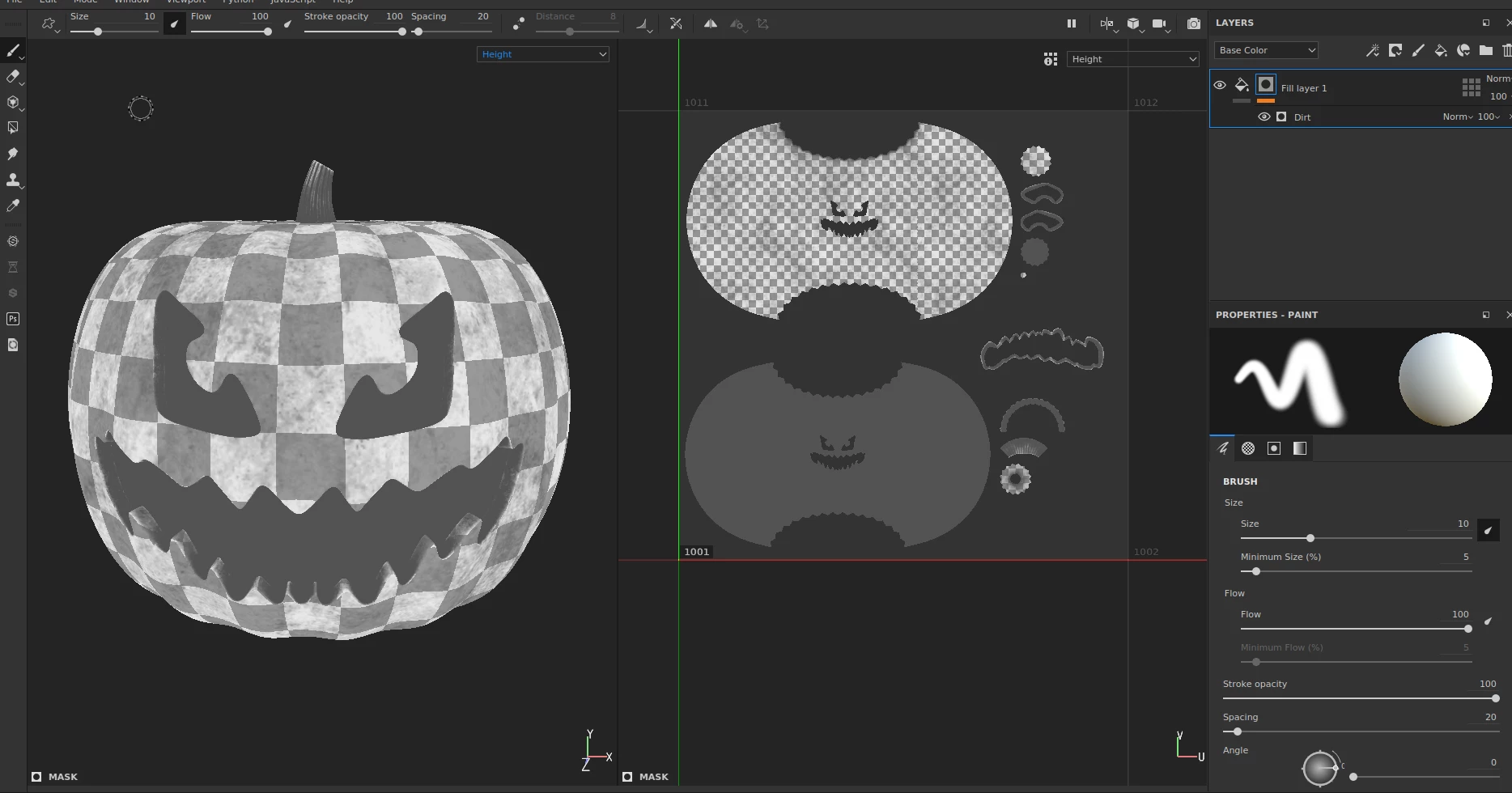1512x793 pixels.
Task: Click the material sphere preview
Action: click(x=1446, y=380)
